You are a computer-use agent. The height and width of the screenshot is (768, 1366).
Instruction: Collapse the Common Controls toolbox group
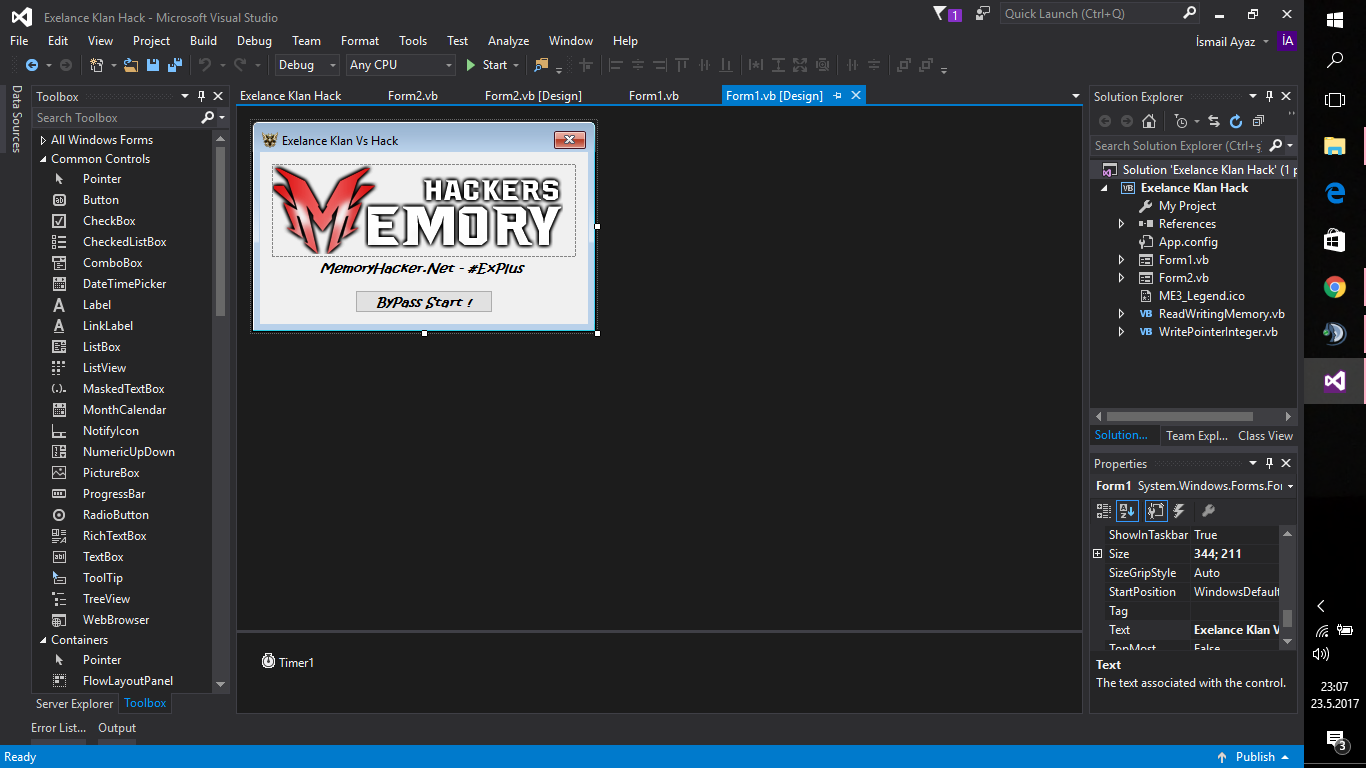43,159
